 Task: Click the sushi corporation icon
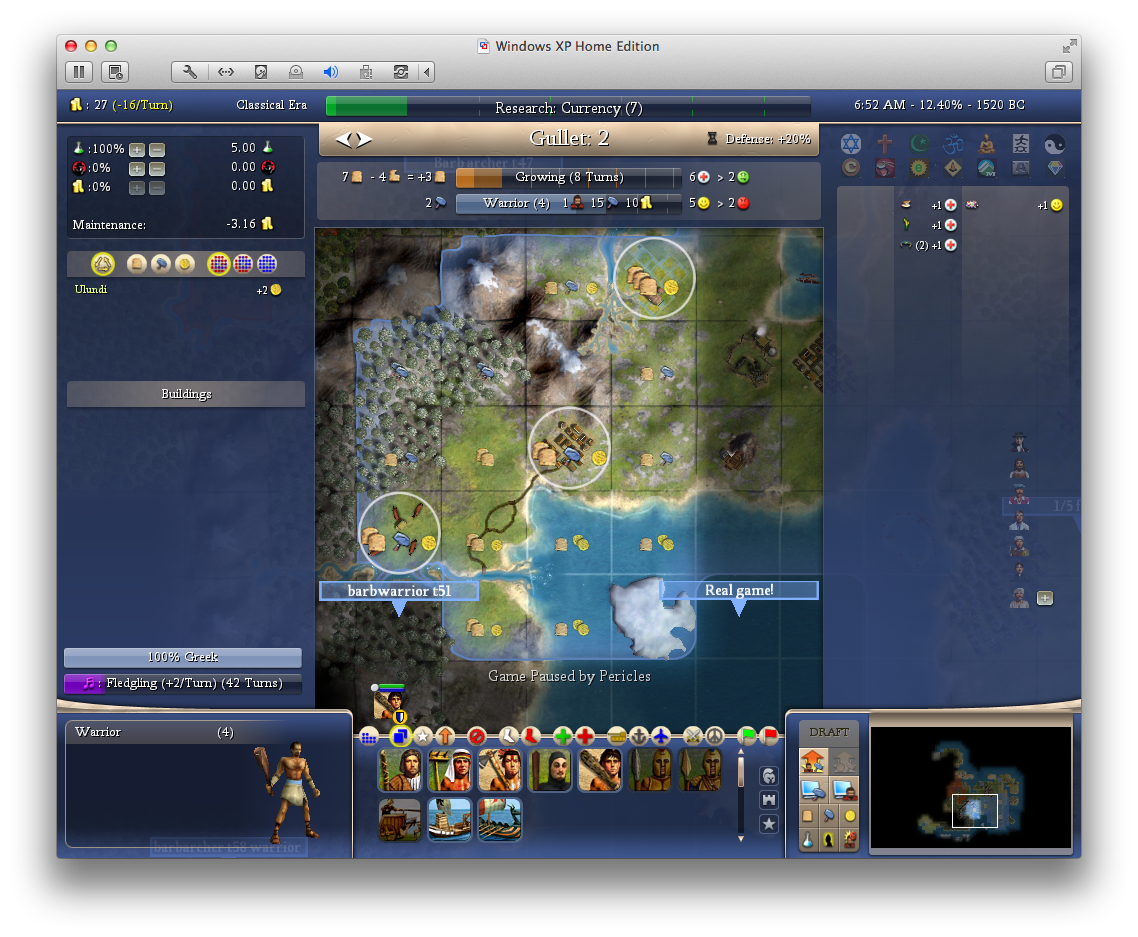pyautogui.click(x=885, y=168)
